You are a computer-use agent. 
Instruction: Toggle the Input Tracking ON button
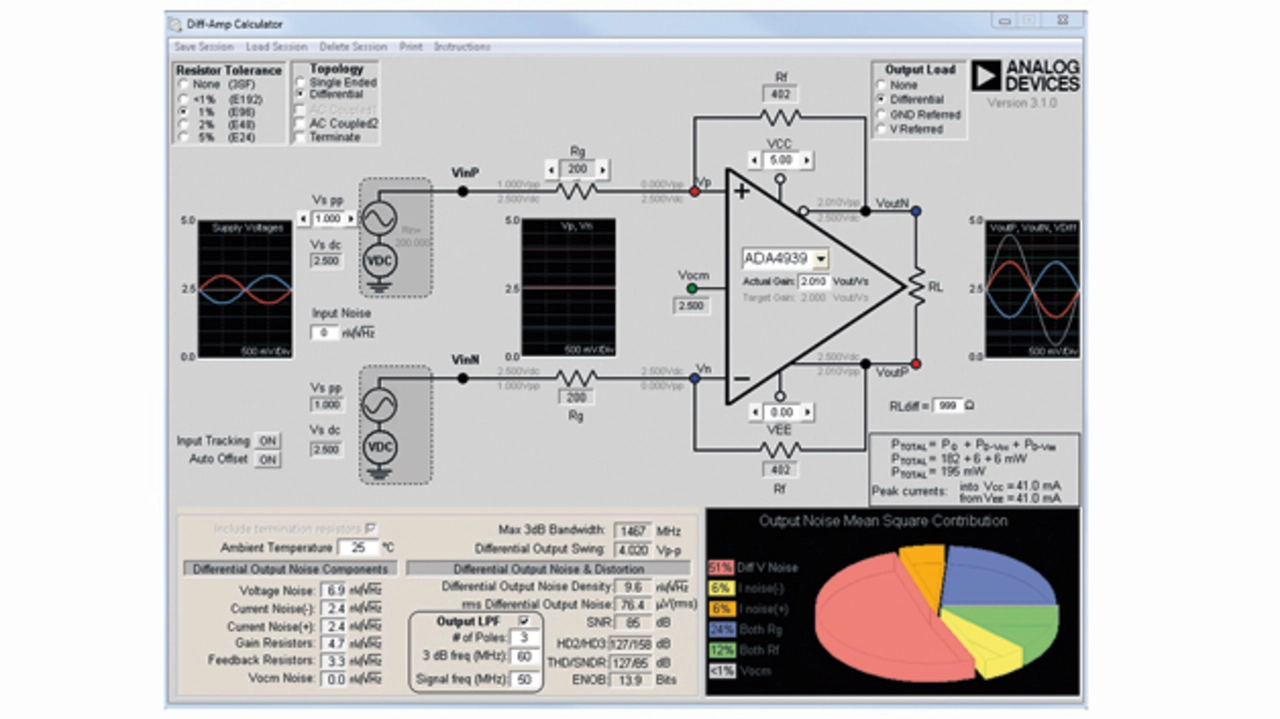[267, 441]
